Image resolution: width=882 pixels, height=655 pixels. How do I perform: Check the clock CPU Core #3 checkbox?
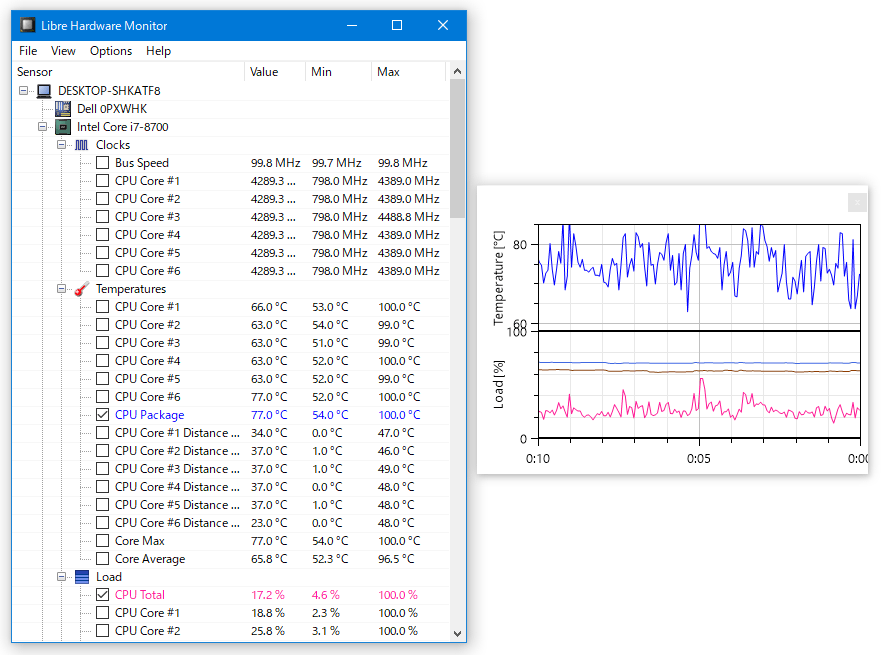point(102,217)
